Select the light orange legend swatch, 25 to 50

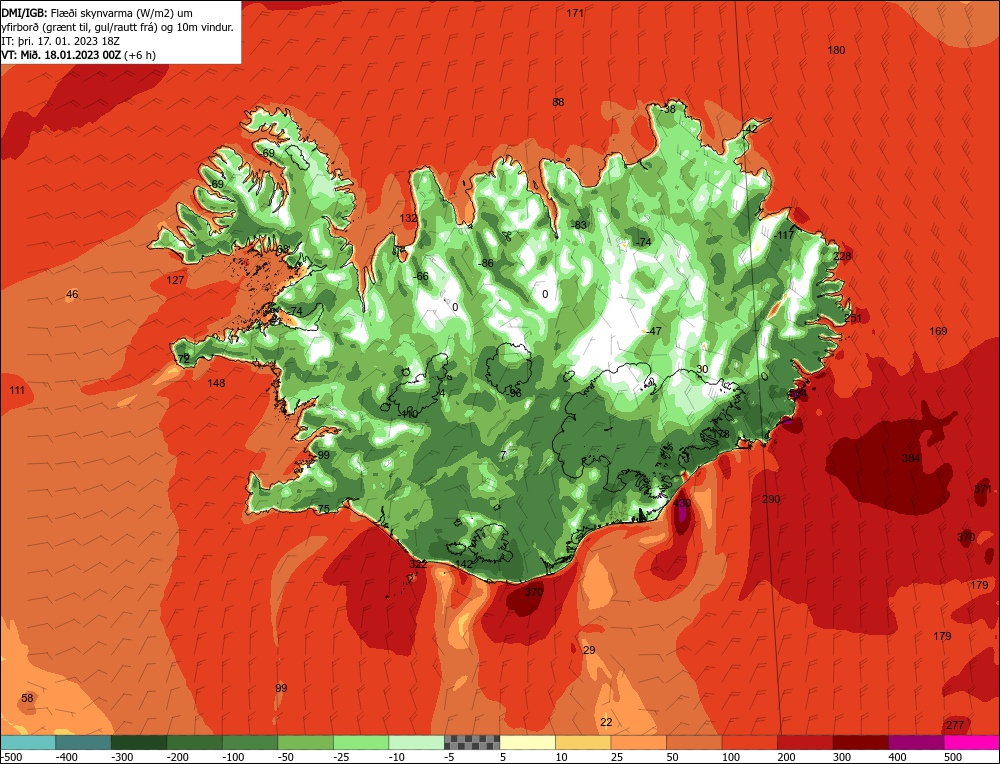[x=638, y=742]
